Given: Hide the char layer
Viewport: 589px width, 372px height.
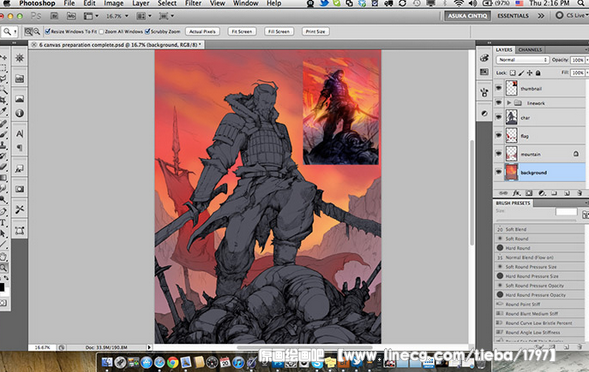Looking at the screenshot, I should point(499,117).
